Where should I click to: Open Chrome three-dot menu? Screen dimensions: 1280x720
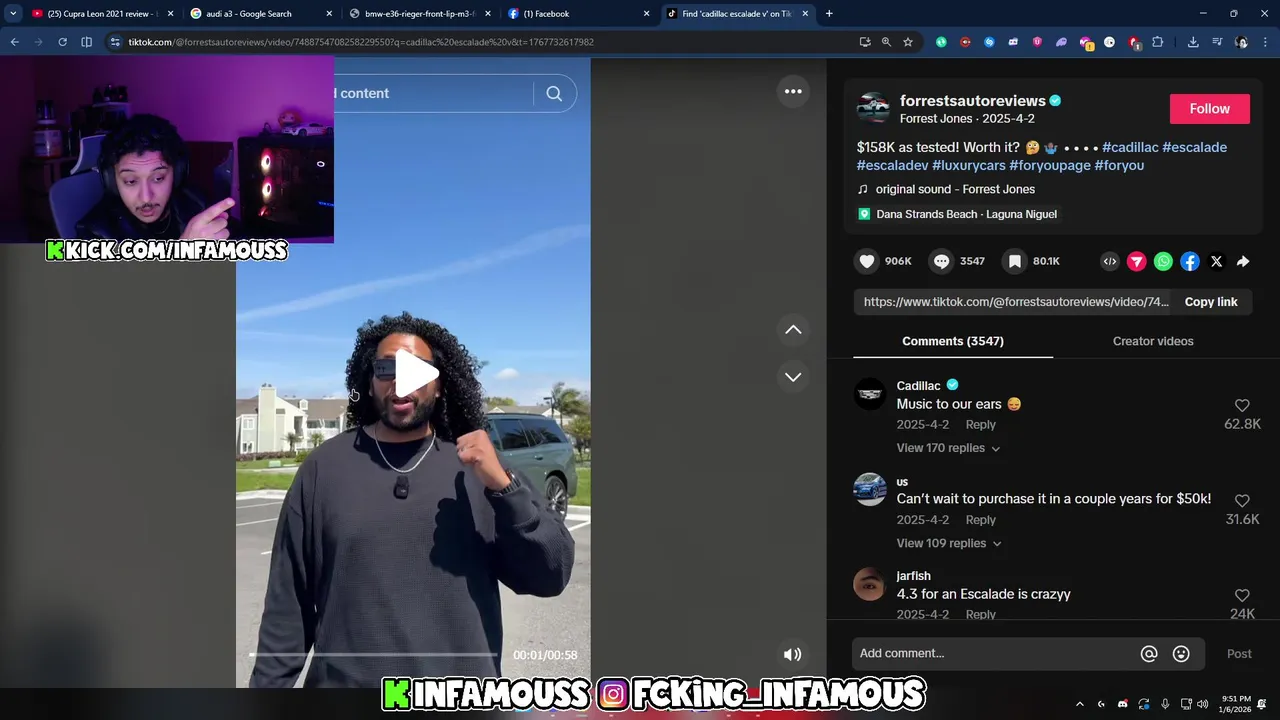coord(1266,42)
